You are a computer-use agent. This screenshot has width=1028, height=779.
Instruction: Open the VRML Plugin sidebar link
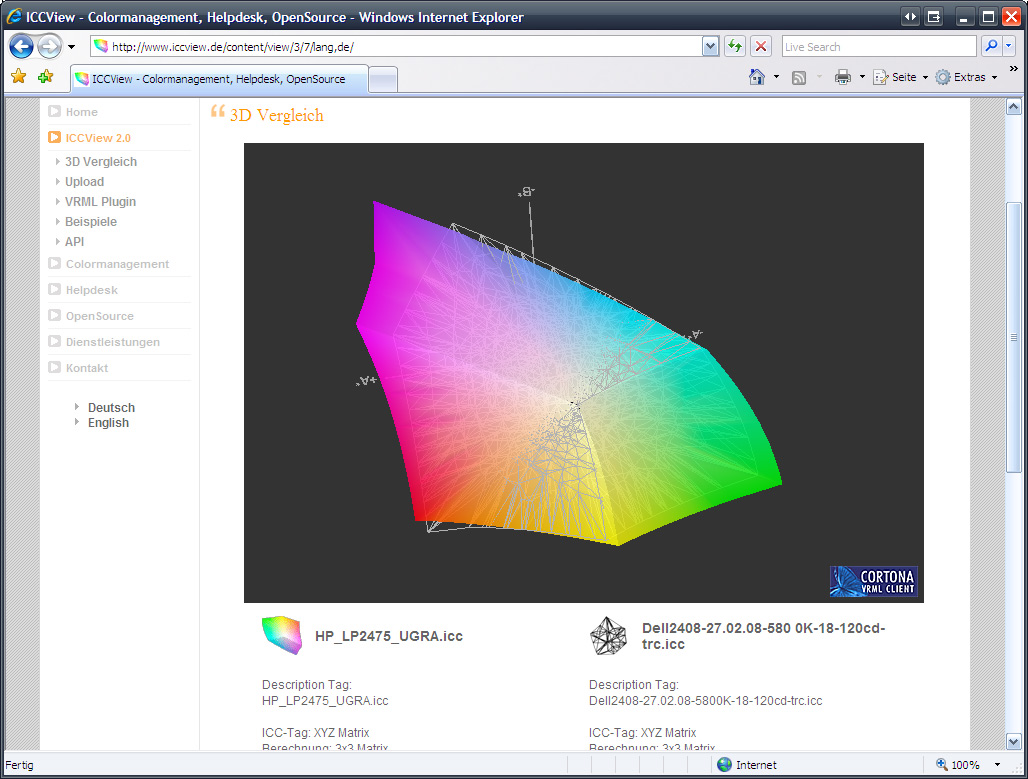(x=100, y=202)
